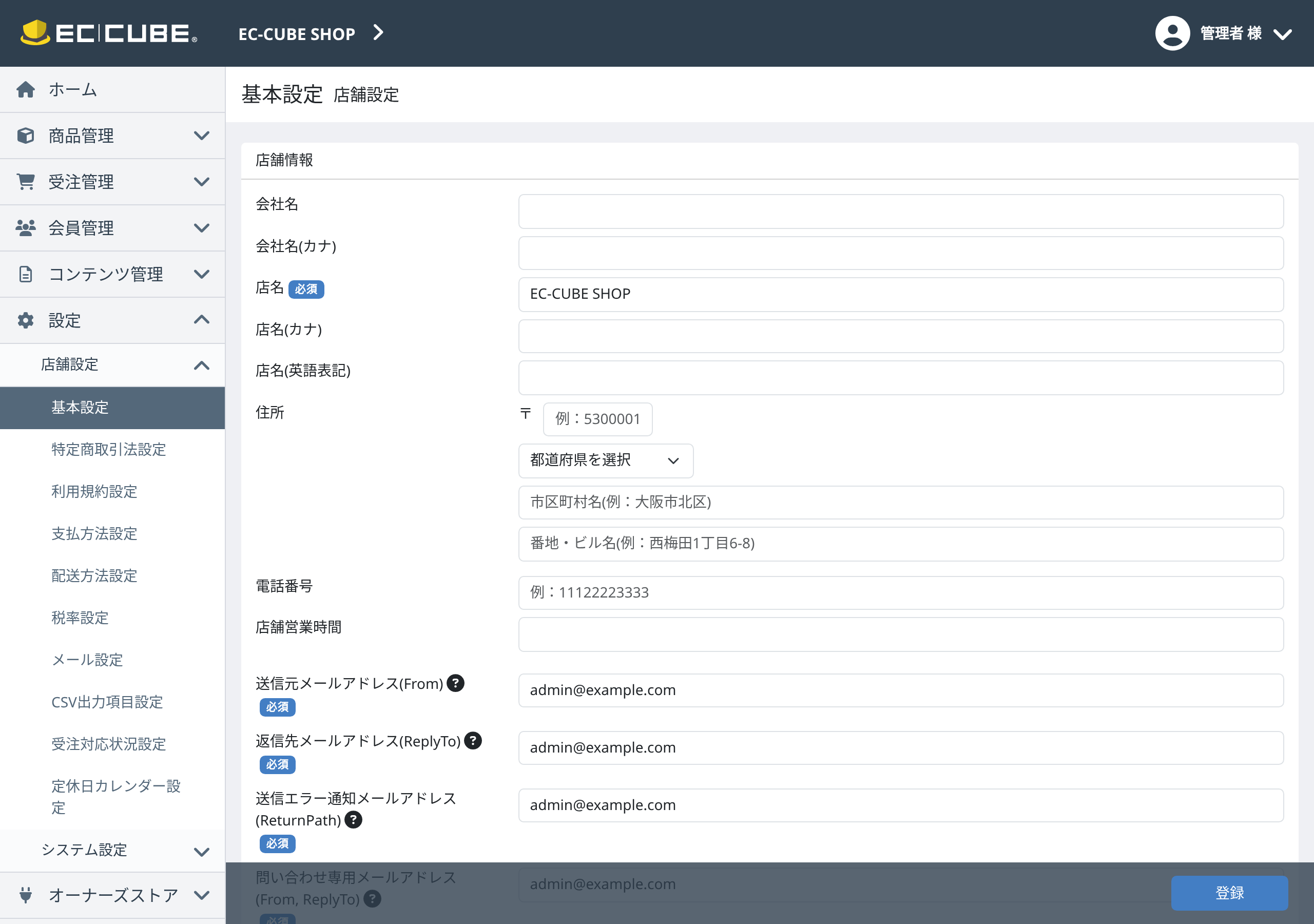
Task: Click the 市区町村名 address field
Action: pyautogui.click(x=901, y=503)
